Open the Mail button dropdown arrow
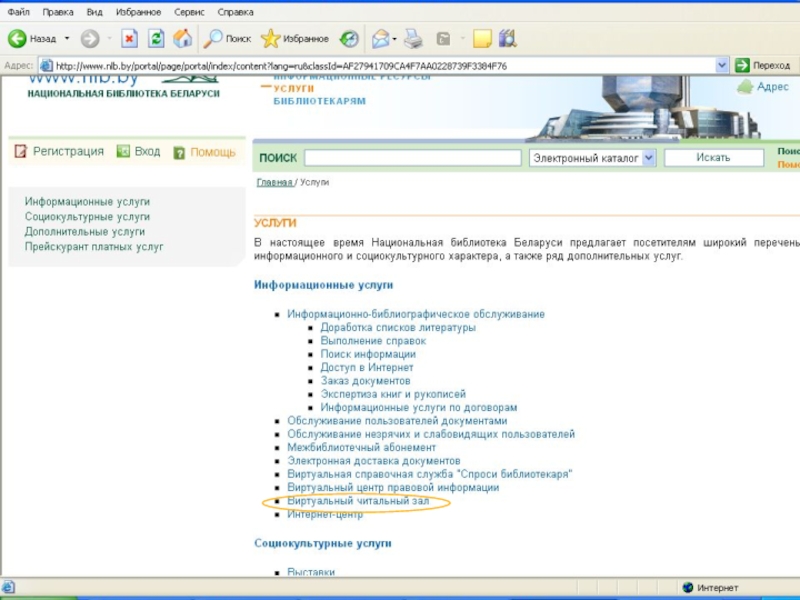Image resolution: width=800 pixels, height=600 pixels. (x=394, y=39)
